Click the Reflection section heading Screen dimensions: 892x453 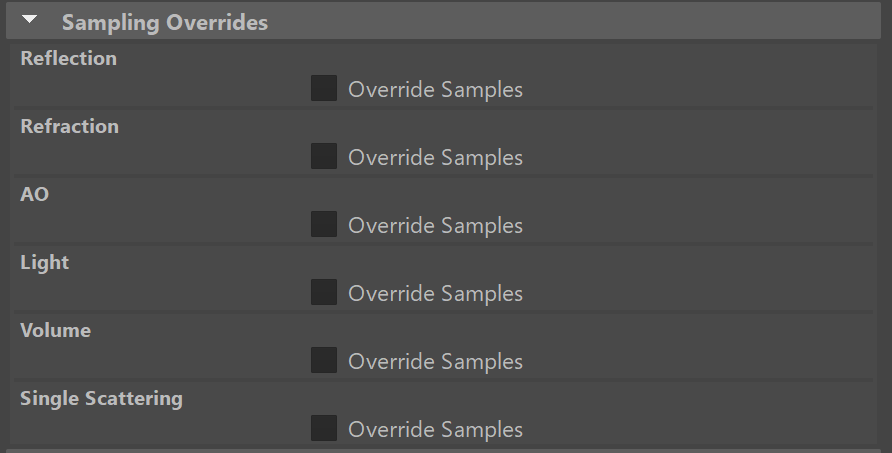point(68,59)
